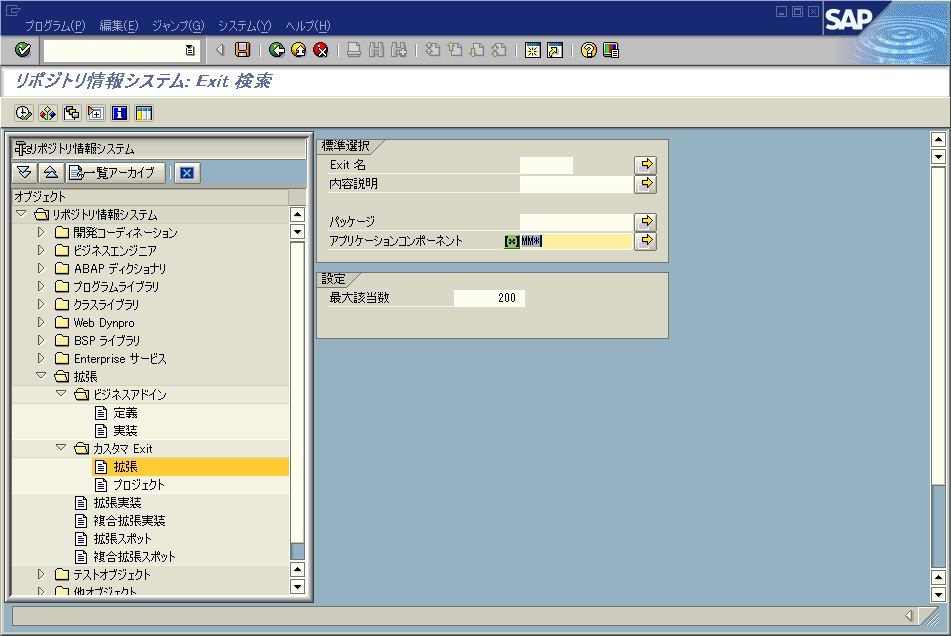Open the システム(Y) menu
The image size is (951, 636).
(244, 25)
